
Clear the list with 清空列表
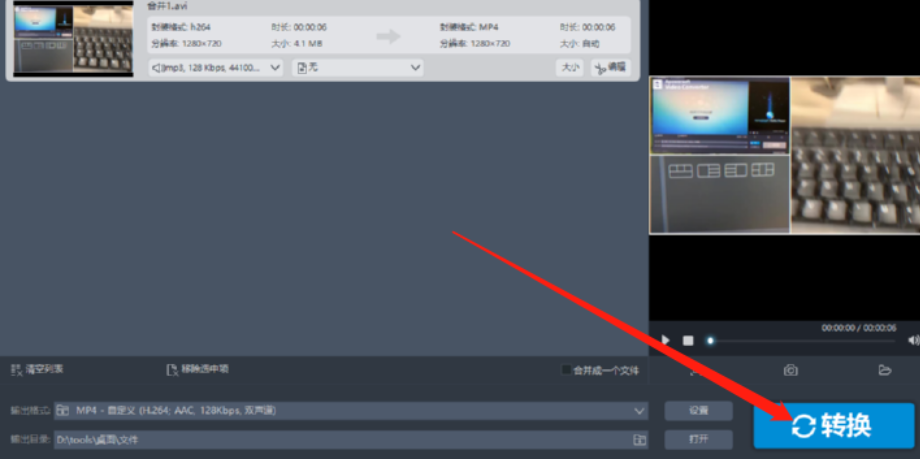pyautogui.click(x=37, y=370)
